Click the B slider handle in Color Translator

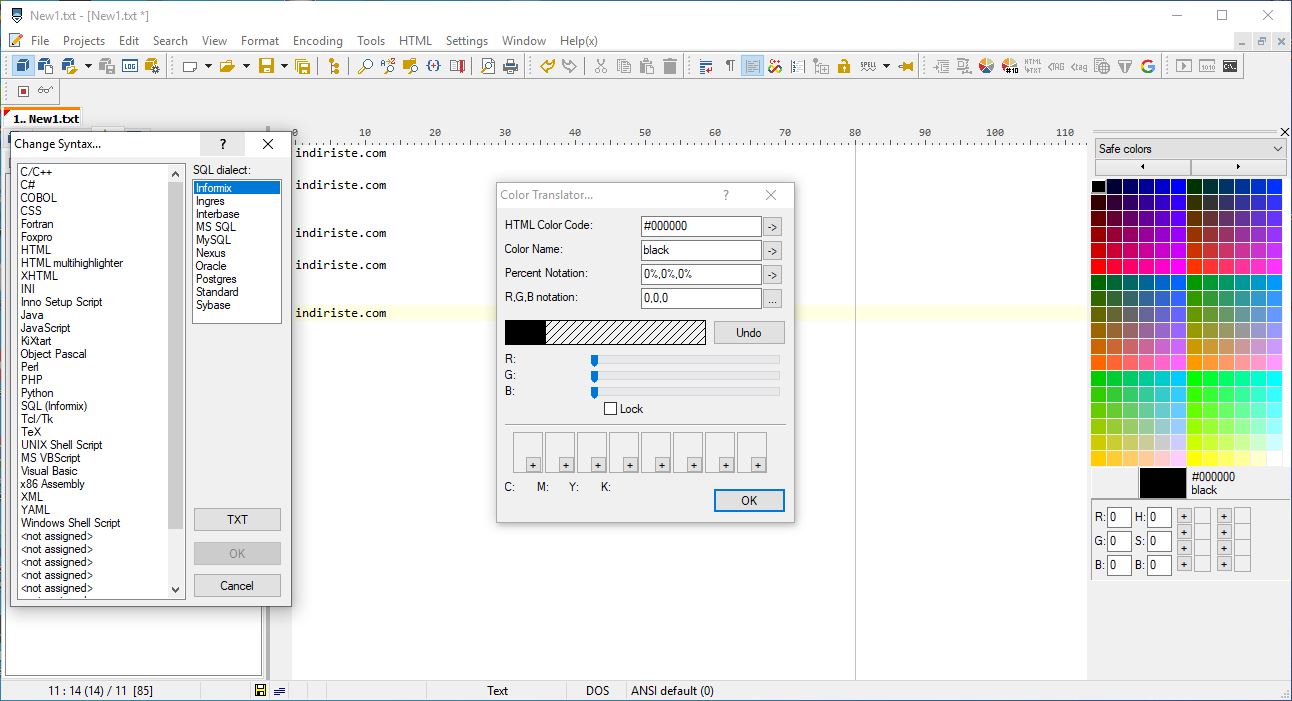(x=594, y=392)
